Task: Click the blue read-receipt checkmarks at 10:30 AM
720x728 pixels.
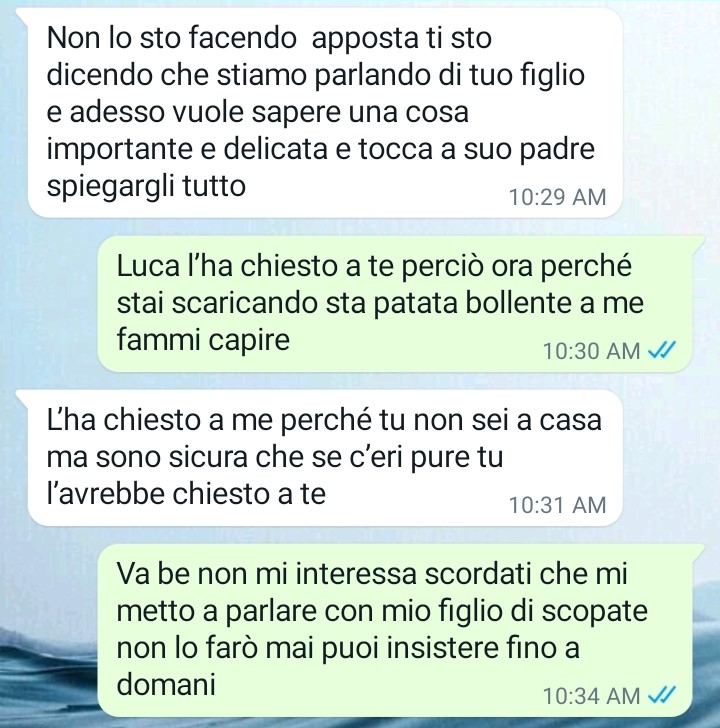Action: coord(662,351)
